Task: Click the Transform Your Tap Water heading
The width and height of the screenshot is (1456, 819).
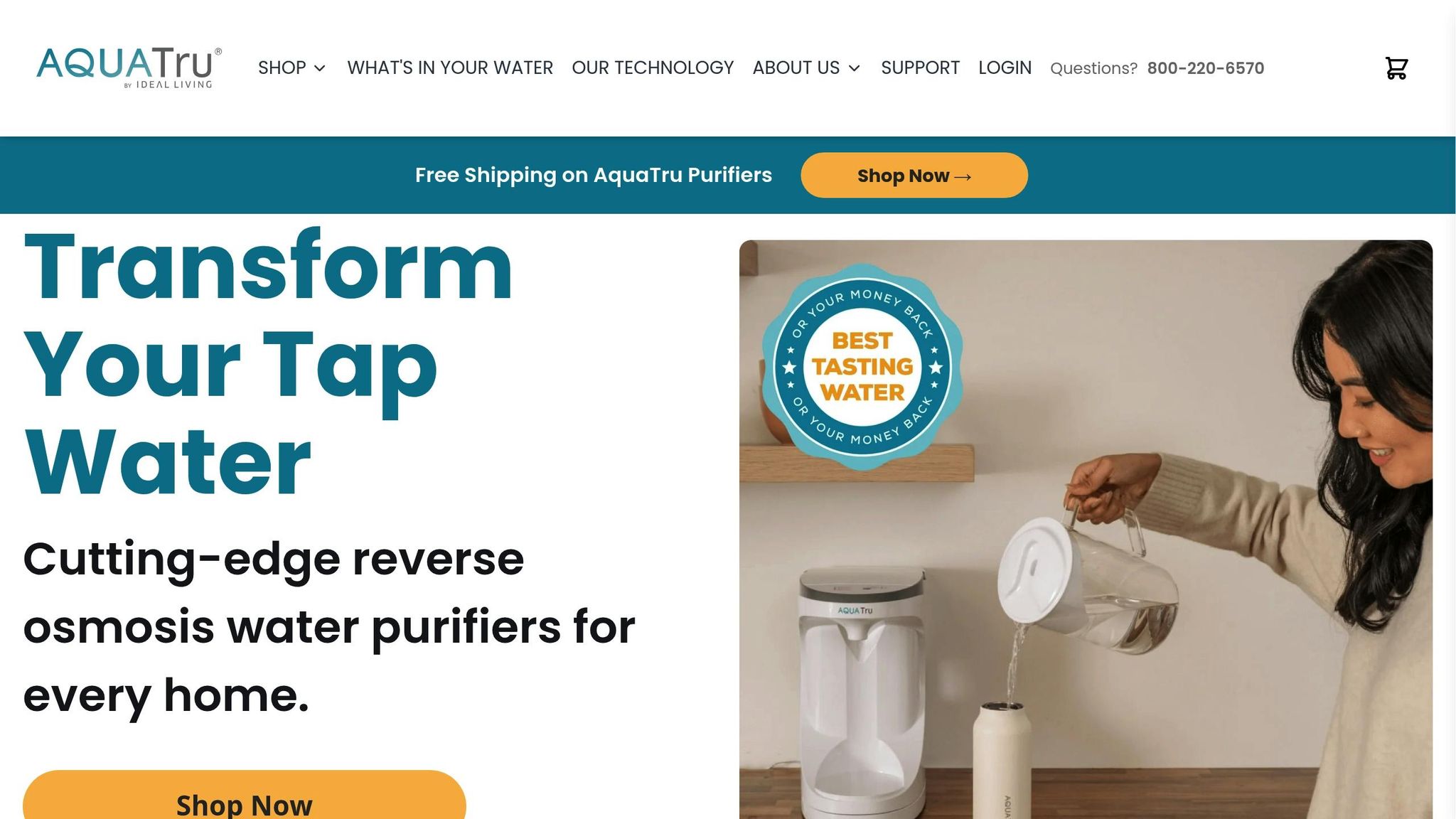Action: [269, 363]
